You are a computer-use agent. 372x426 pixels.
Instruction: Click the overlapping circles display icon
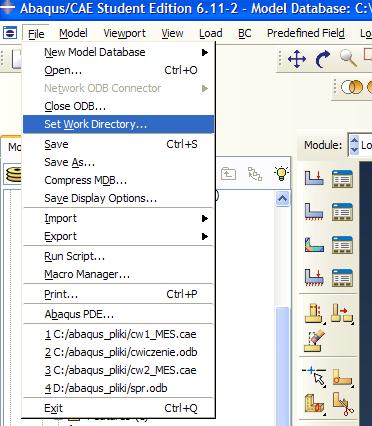352,88
